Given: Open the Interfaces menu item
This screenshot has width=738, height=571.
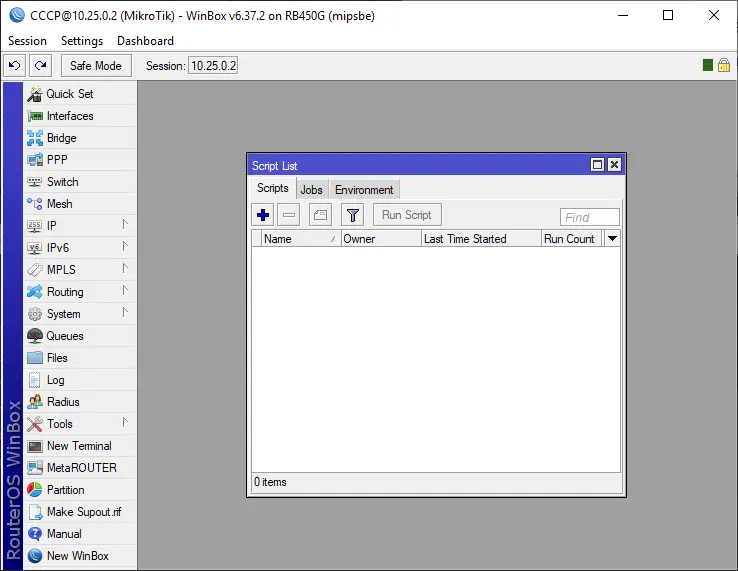Looking at the screenshot, I should pos(80,116).
